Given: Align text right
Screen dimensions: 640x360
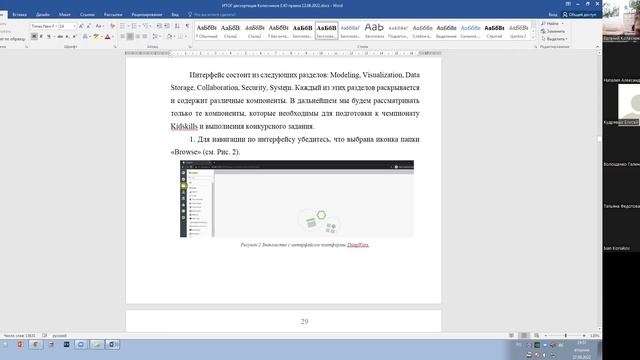Looking at the screenshot, I should (138, 37).
